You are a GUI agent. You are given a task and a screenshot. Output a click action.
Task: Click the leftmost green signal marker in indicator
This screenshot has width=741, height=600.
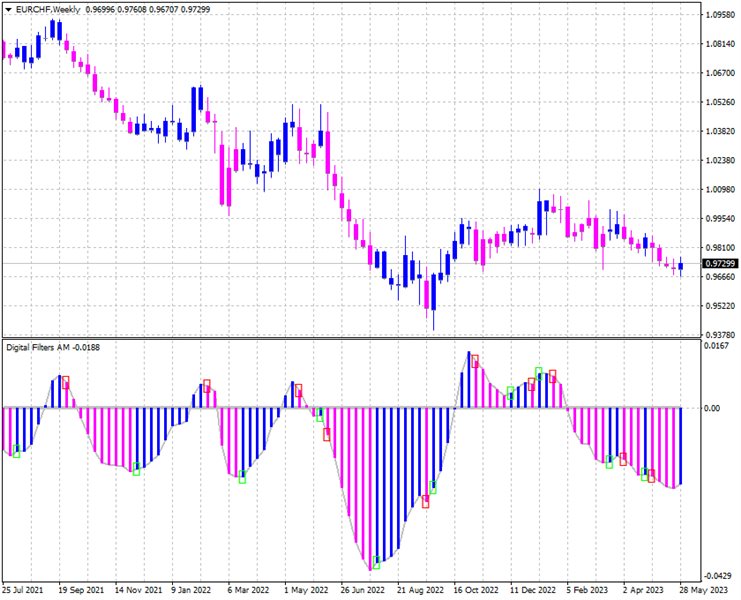tap(16, 452)
